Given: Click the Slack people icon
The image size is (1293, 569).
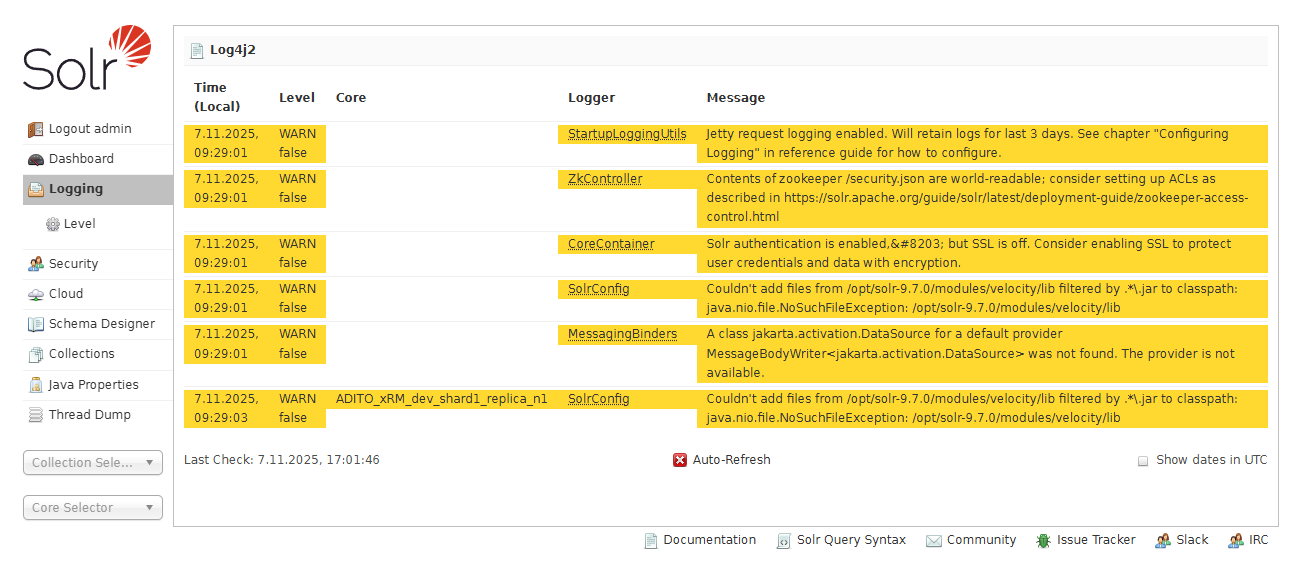Looking at the screenshot, I should click(x=1163, y=540).
